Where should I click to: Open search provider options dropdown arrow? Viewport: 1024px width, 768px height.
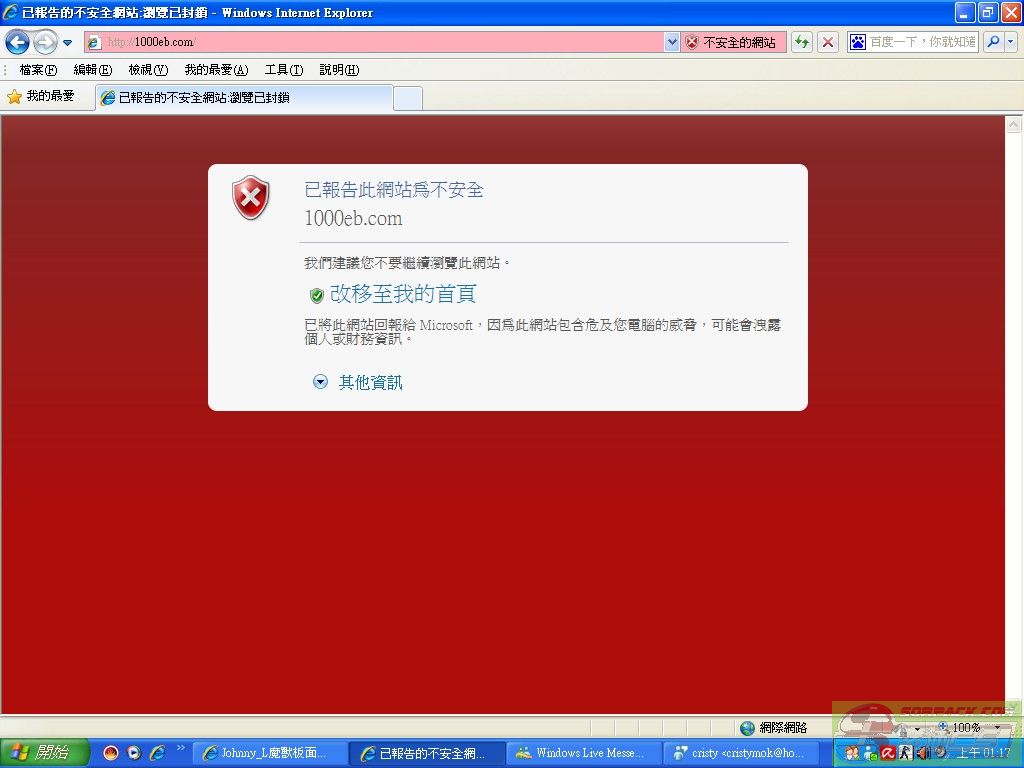[x=1010, y=42]
